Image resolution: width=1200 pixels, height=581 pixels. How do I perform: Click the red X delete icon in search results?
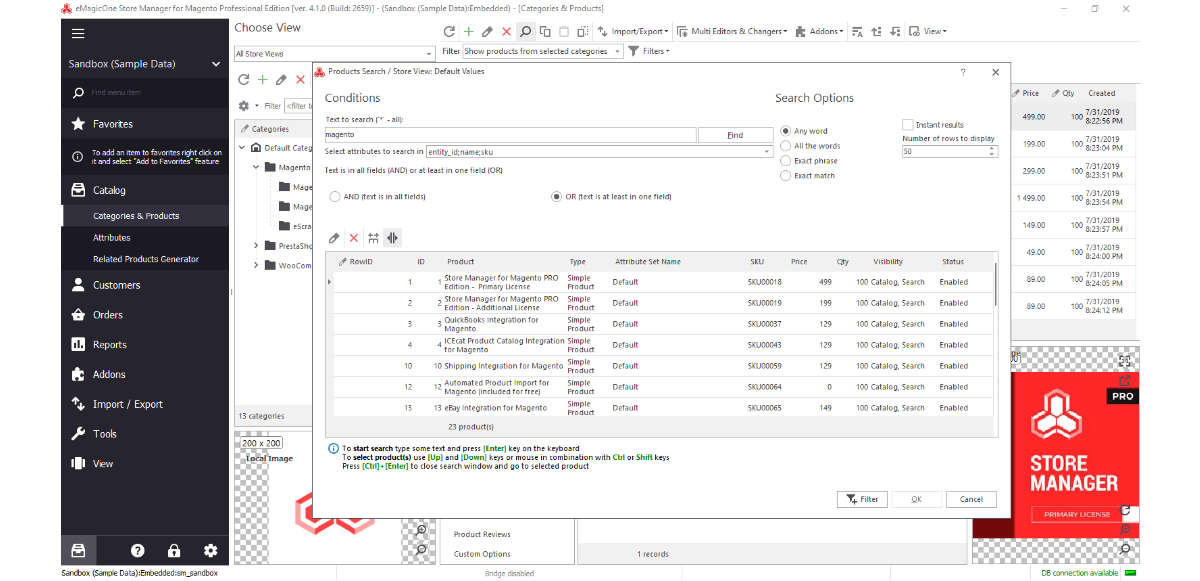point(353,238)
